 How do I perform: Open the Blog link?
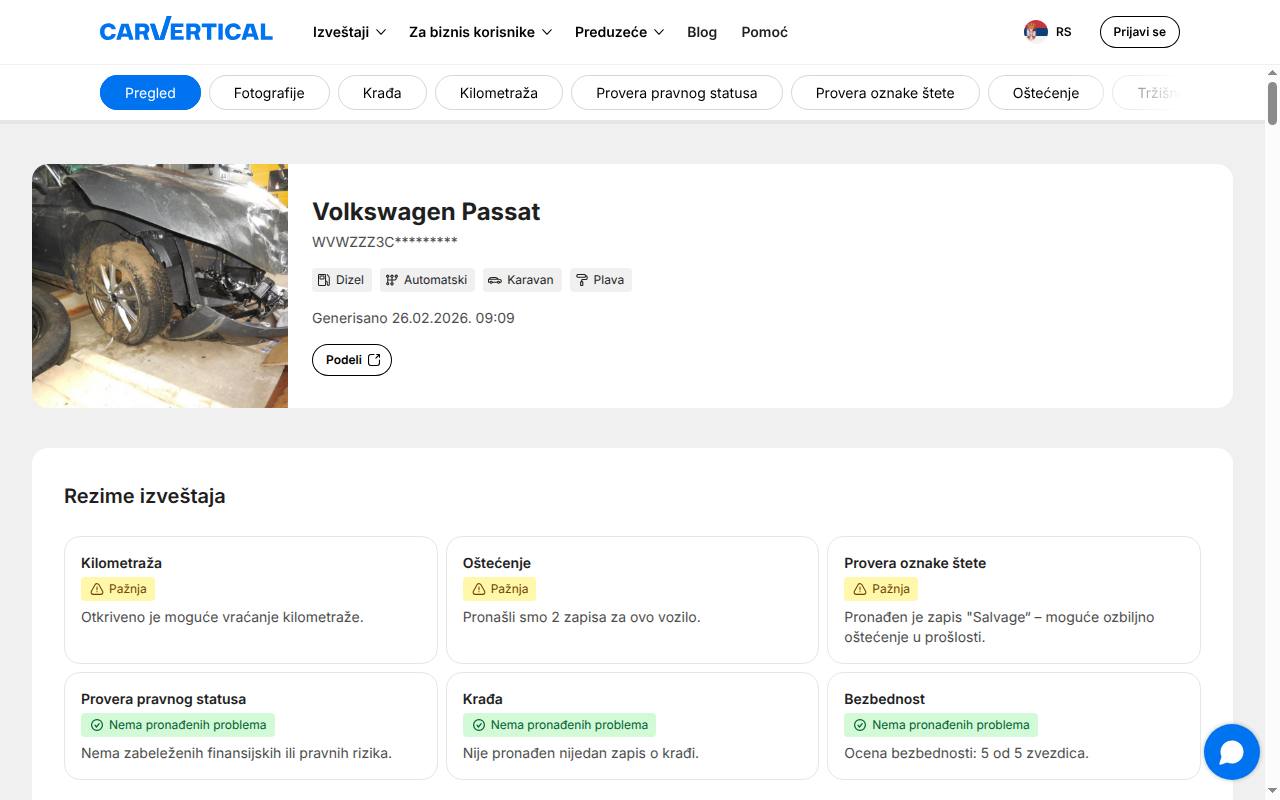(x=702, y=32)
